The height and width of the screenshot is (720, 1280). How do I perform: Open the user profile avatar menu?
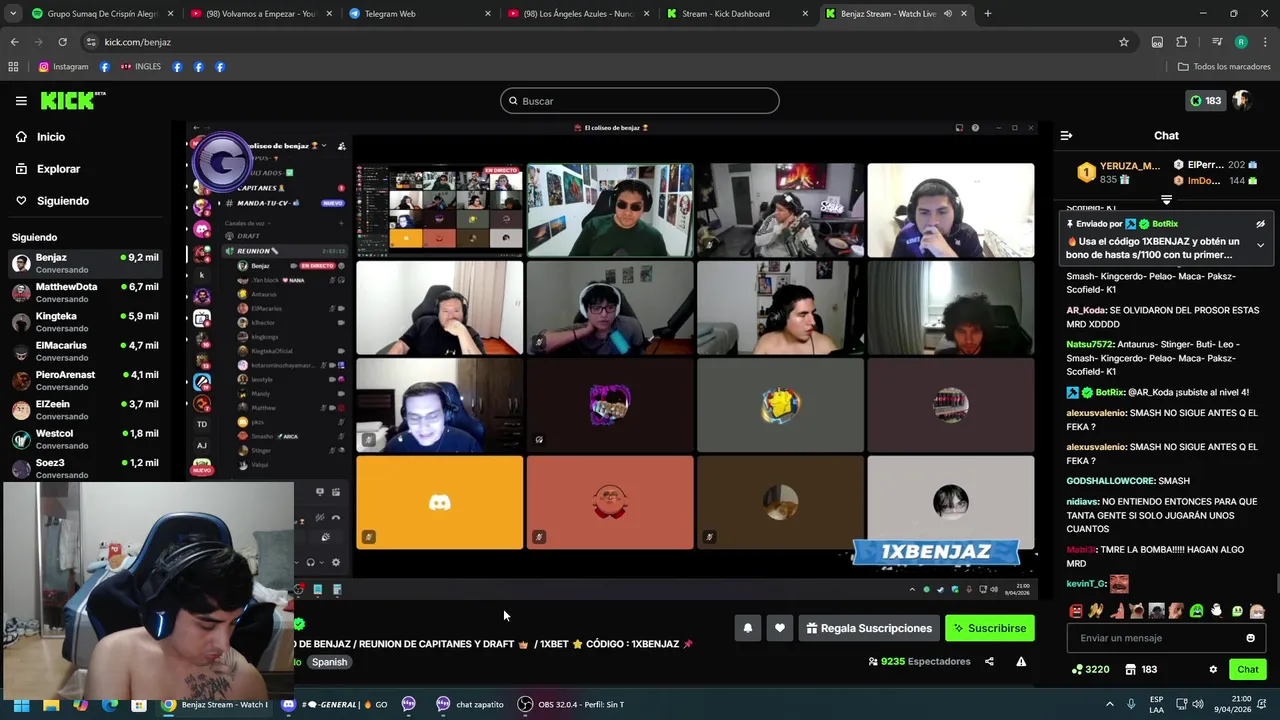[1242, 101]
